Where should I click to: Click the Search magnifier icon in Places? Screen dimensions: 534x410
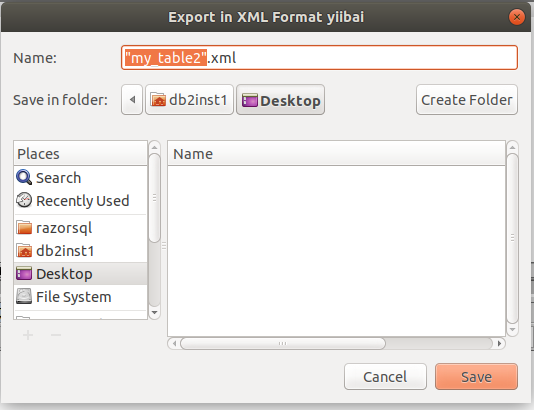point(24,177)
